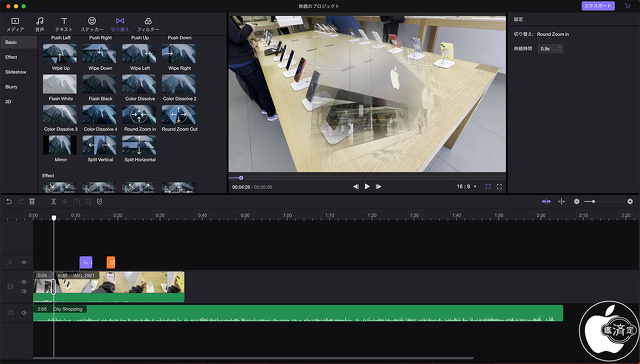Select the Basic transition category
The image size is (640, 364).
point(19,42)
